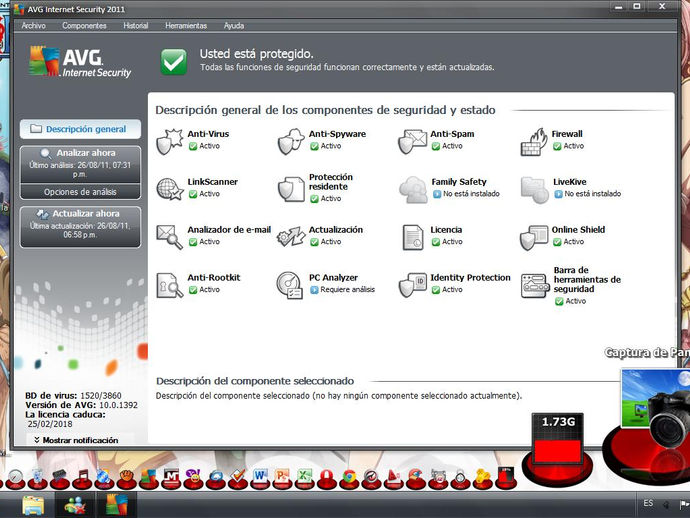
Task: Open the clock gauge dock icon
Action: (x=15, y=479)
